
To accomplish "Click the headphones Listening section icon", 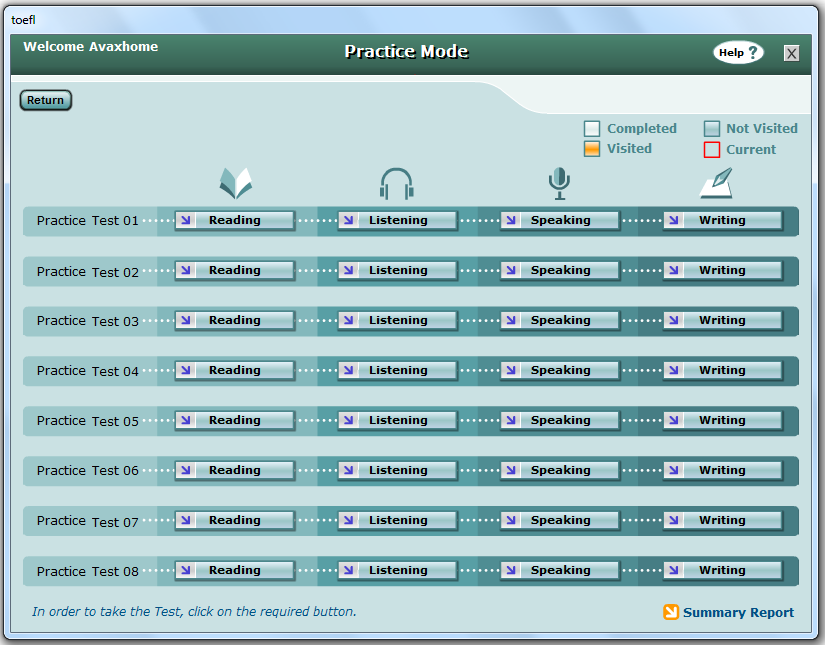I will tap(397, 184).
